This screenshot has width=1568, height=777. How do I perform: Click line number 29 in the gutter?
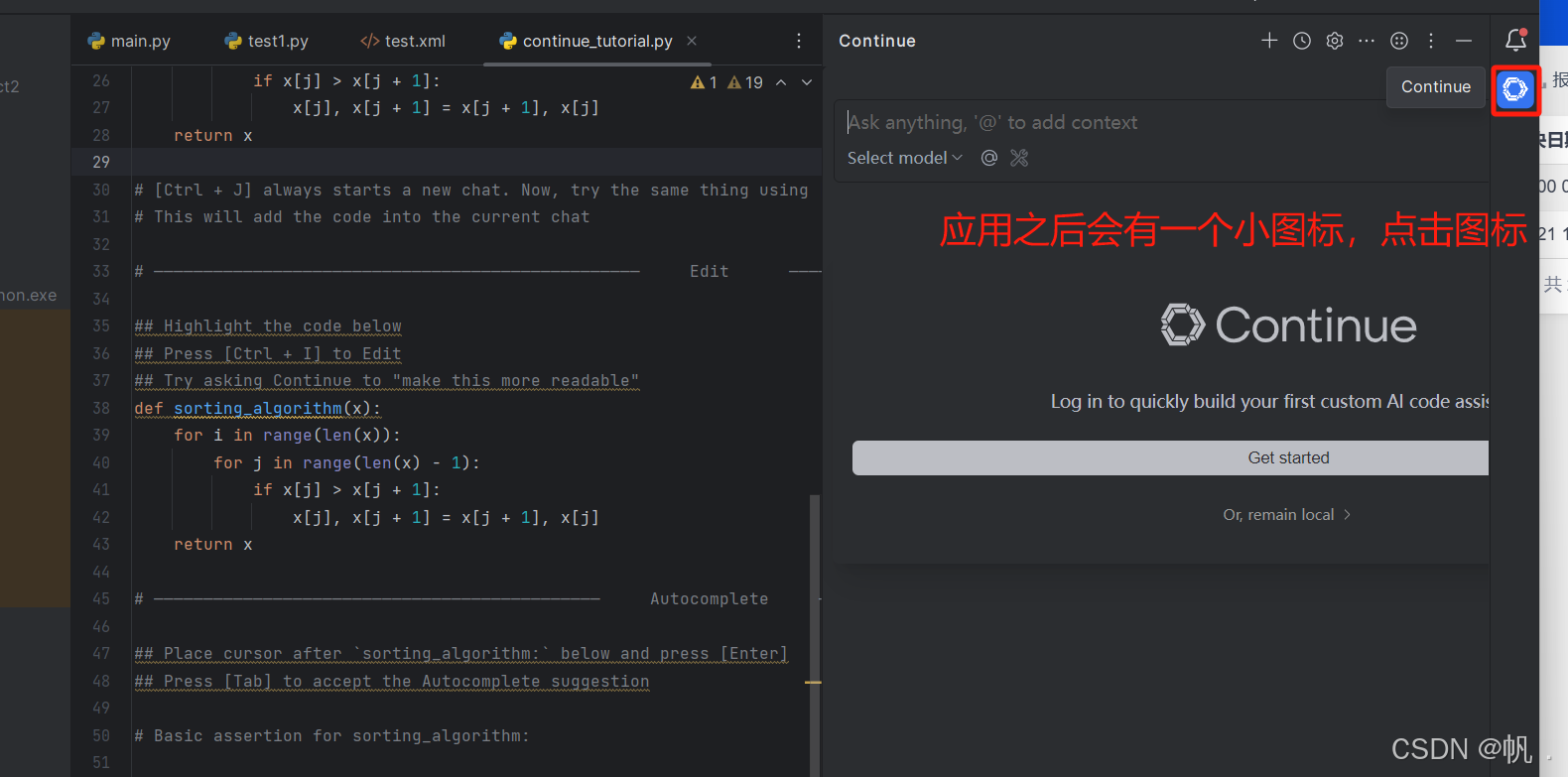click(101, 162)
